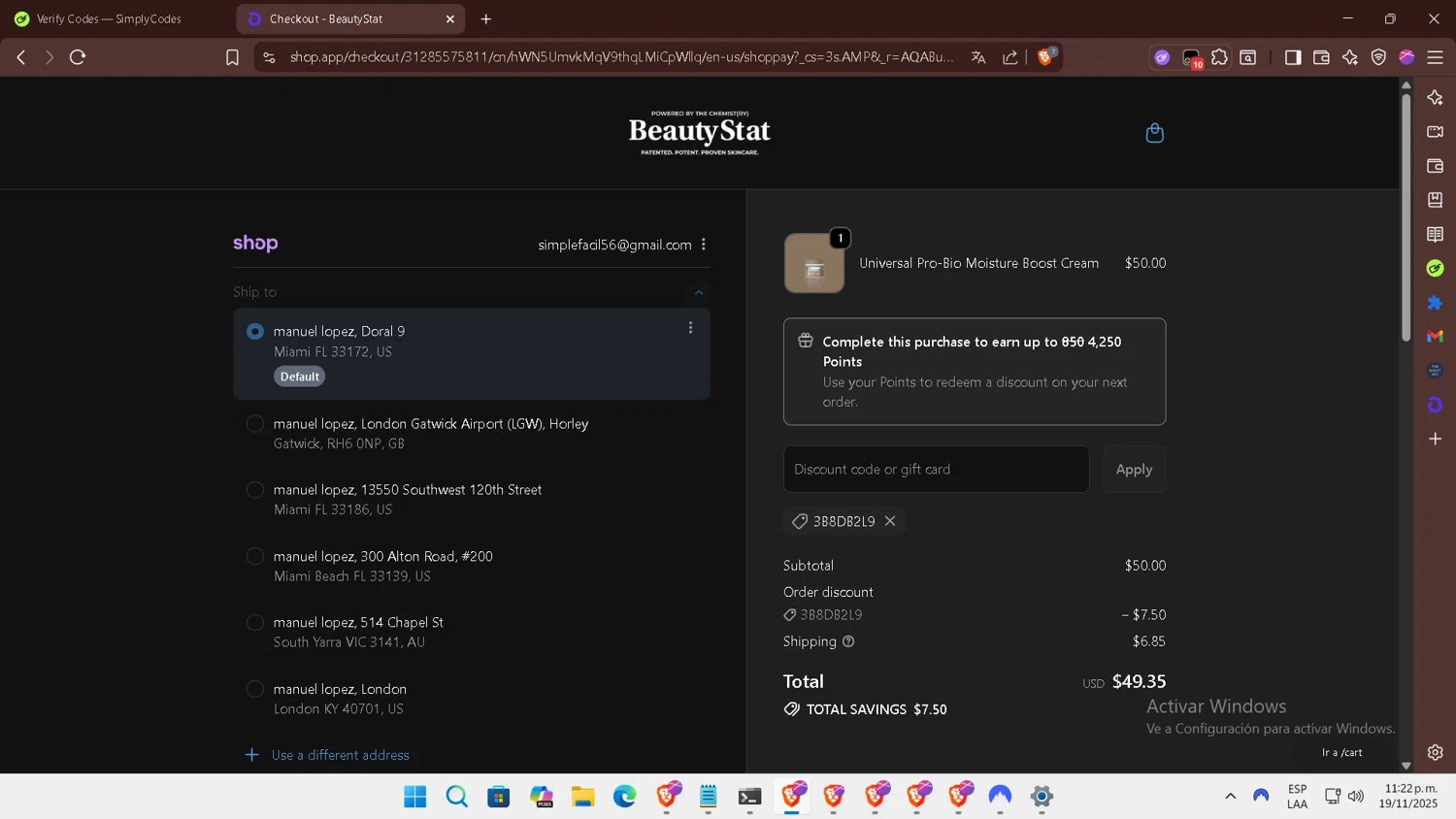Collapse the Ship to section chevron
The width and height of the screenshot is (1456, 819).
click(699, 292)
